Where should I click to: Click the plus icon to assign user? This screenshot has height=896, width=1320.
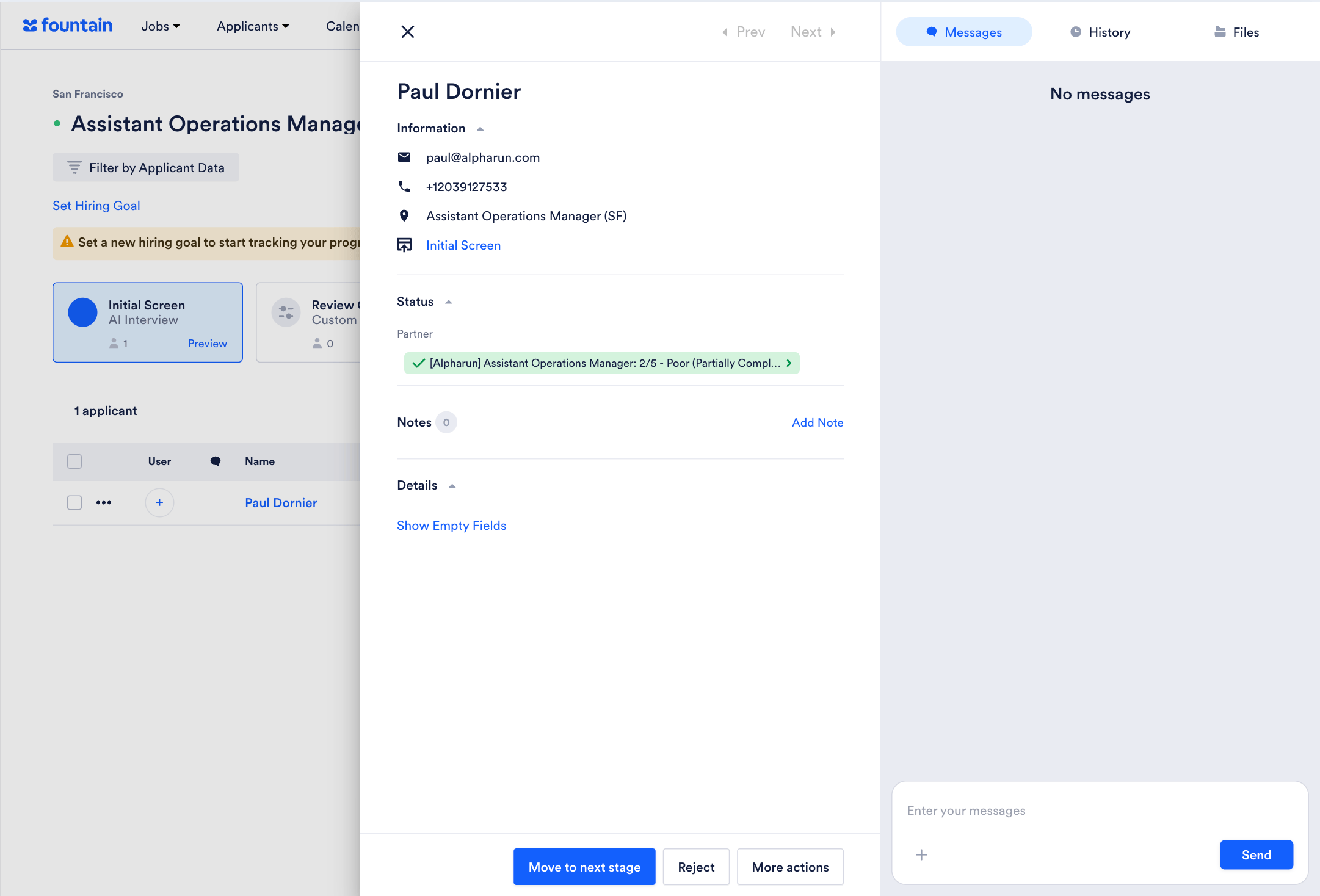pos(159,502)
